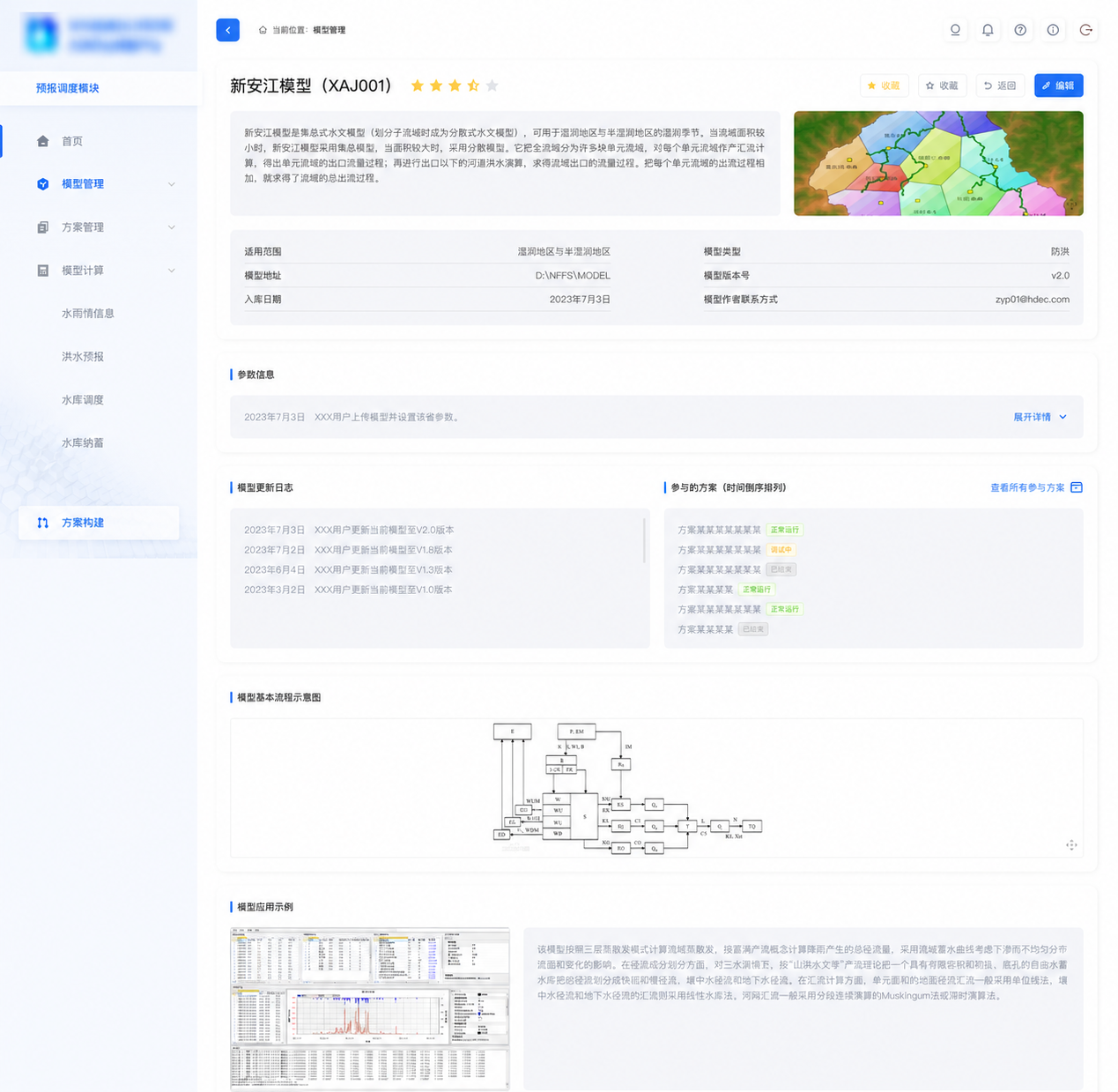This screenshot has height=1092, width=1118.
Task: Open 水雨情信息 in the sidebar
Action: coord(88,314)
